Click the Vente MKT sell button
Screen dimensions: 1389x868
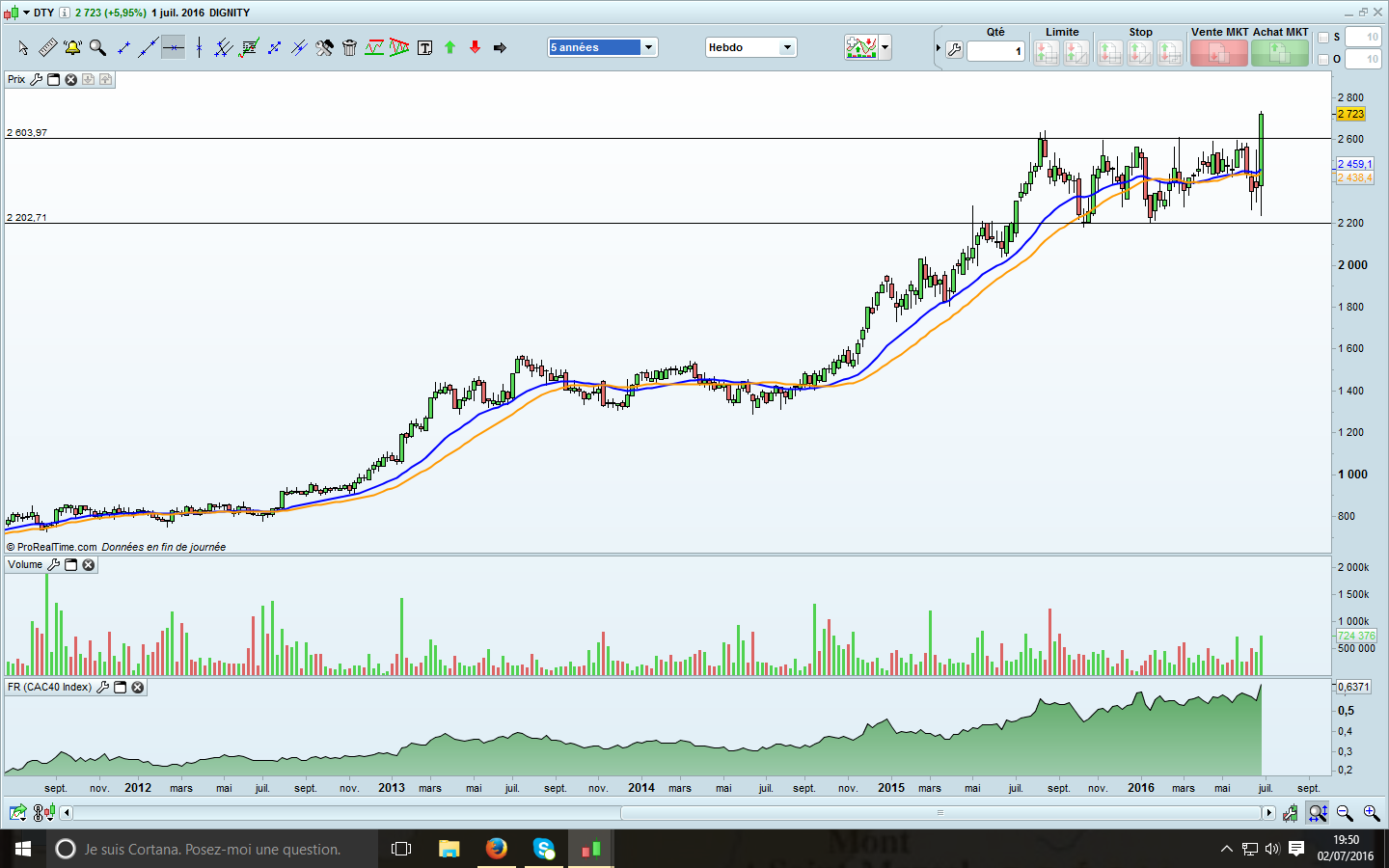pos(1218,53)
